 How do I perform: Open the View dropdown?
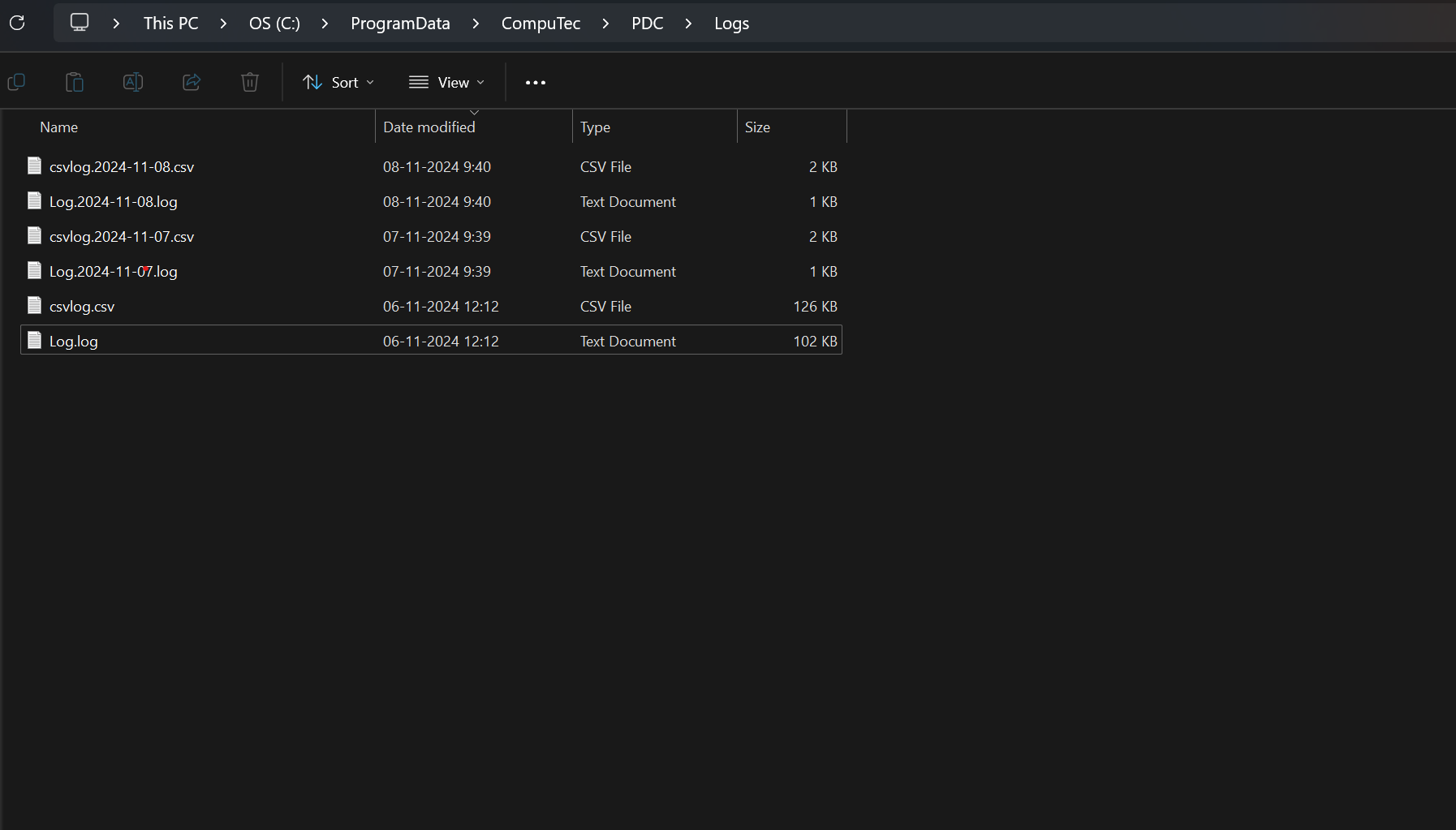446,82
